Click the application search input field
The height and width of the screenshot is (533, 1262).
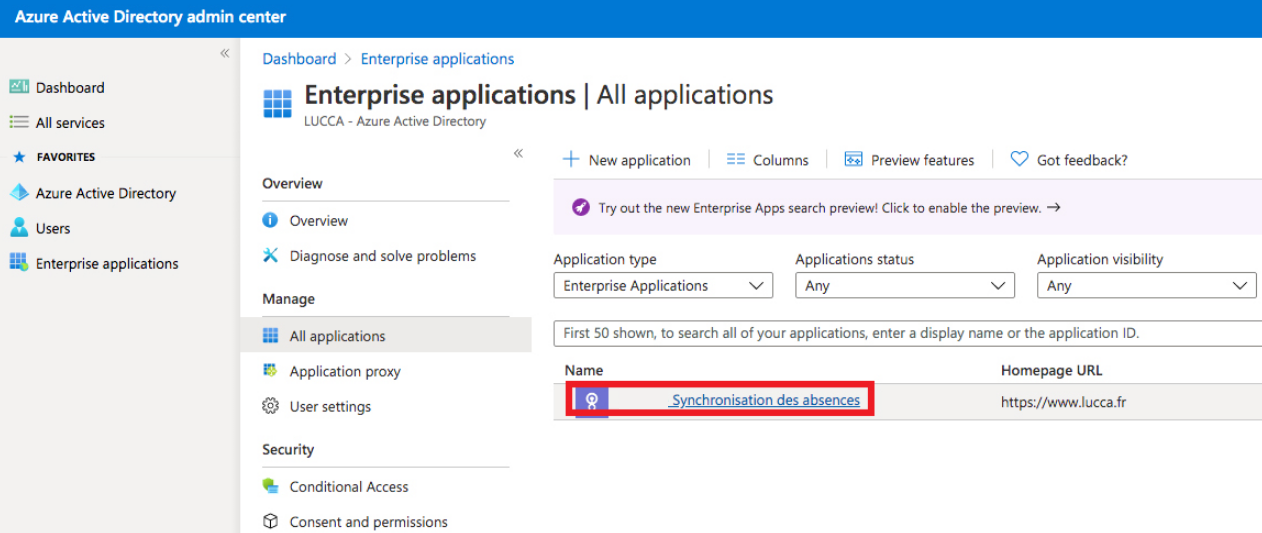click(908, 333)
